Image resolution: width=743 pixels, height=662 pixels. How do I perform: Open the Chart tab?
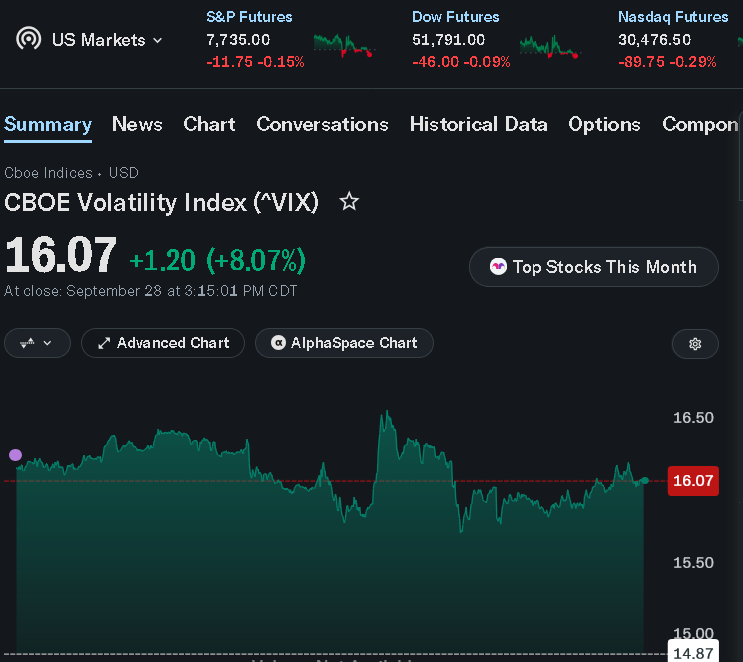[x=209, y=124]
